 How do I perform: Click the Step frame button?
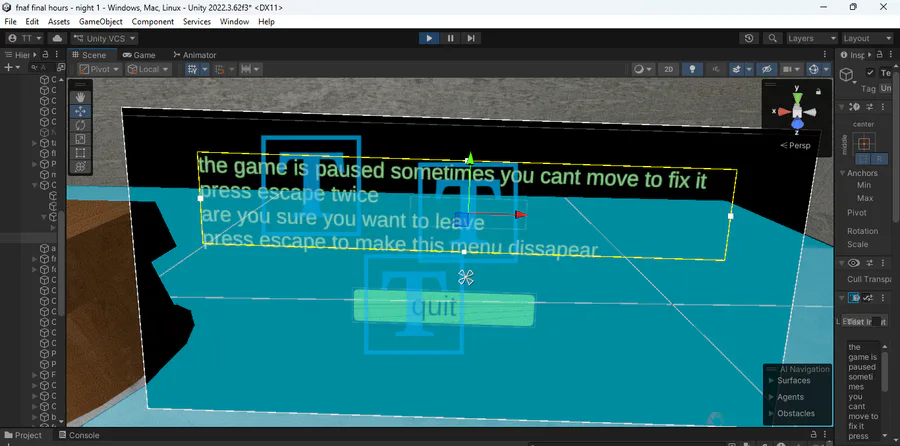pyautogui.click(x=471, y=38)
